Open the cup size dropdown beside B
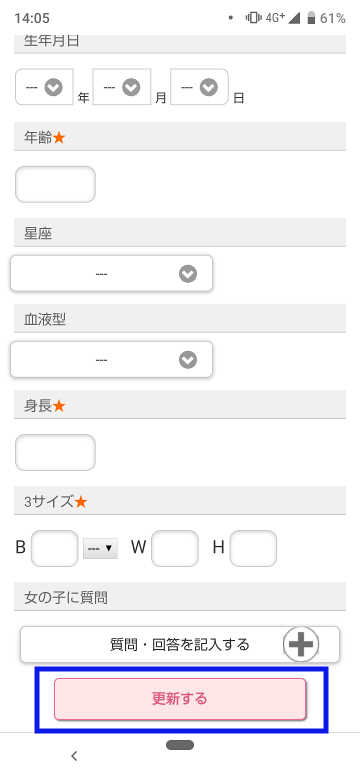 (100, 548)
